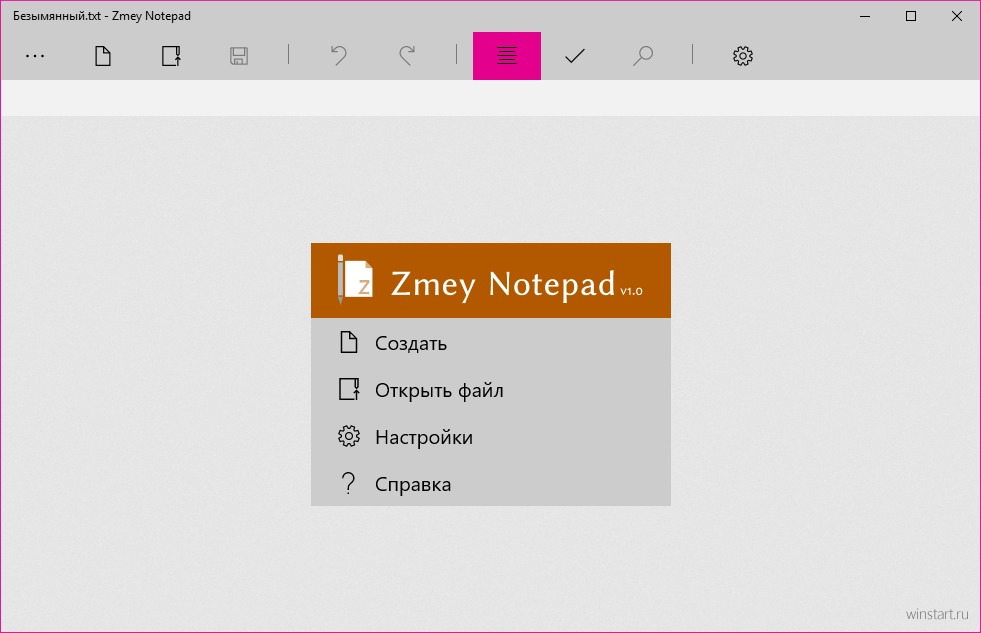Image resolution: width=981 pixels, height=633 pixels.
Task: Click the redo arrow icon
Action: 407,56
